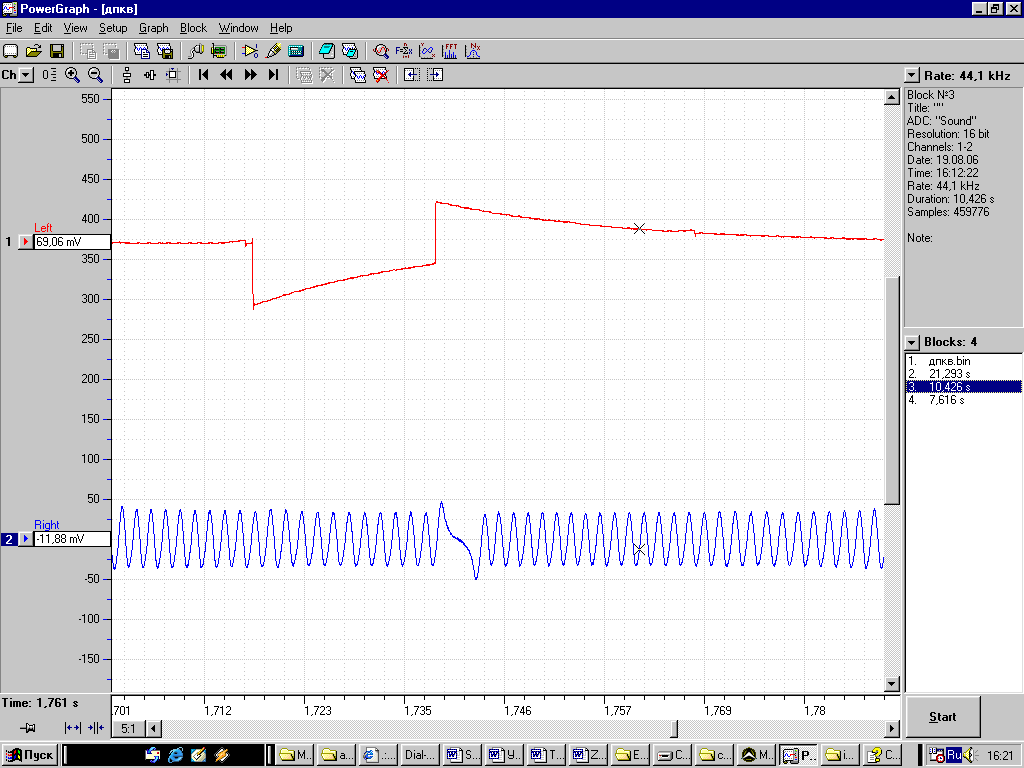This screenshot has width=1024, height=768.
Task: Open the Block menu
Action: pos(193,28)
